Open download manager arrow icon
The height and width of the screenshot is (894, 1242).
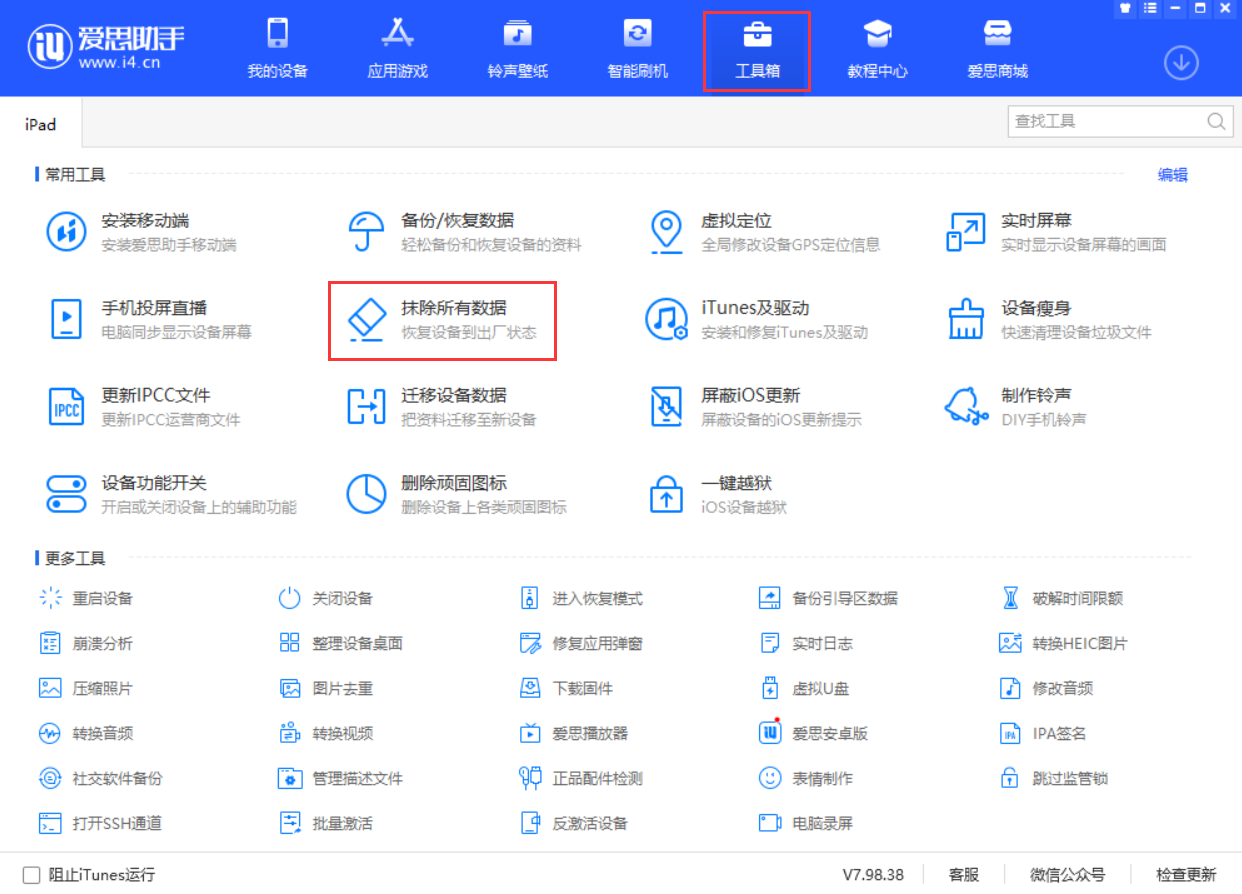coord(1181,63)
